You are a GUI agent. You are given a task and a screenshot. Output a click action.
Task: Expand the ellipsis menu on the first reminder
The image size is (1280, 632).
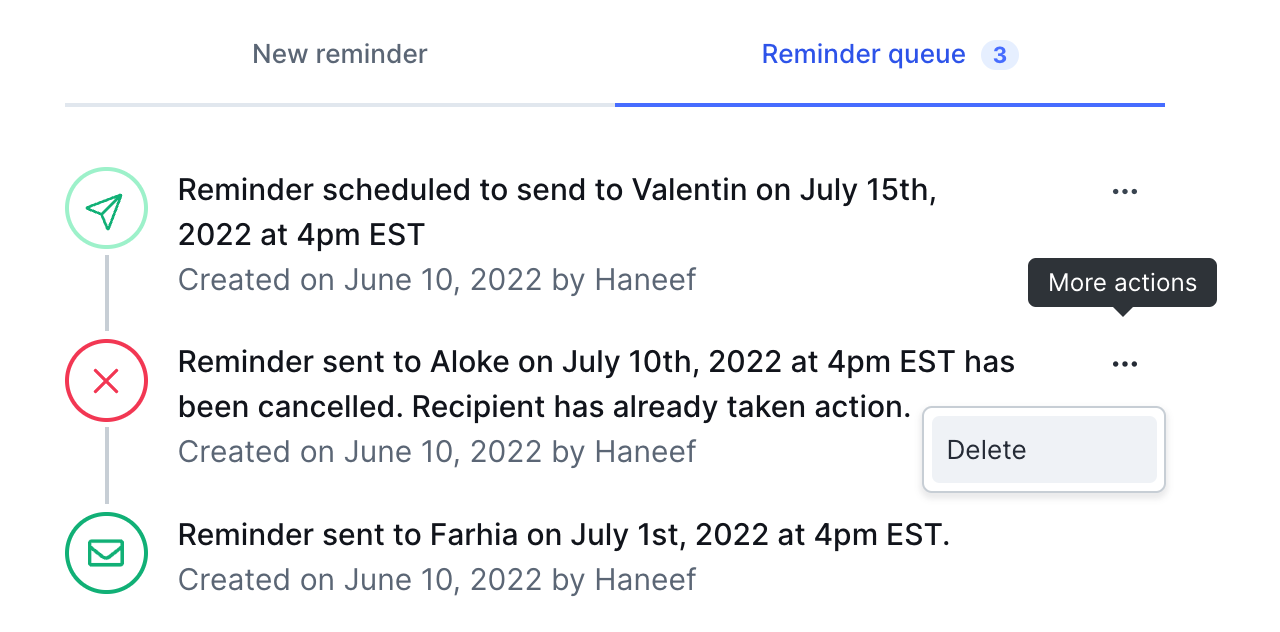(1125, 191)
